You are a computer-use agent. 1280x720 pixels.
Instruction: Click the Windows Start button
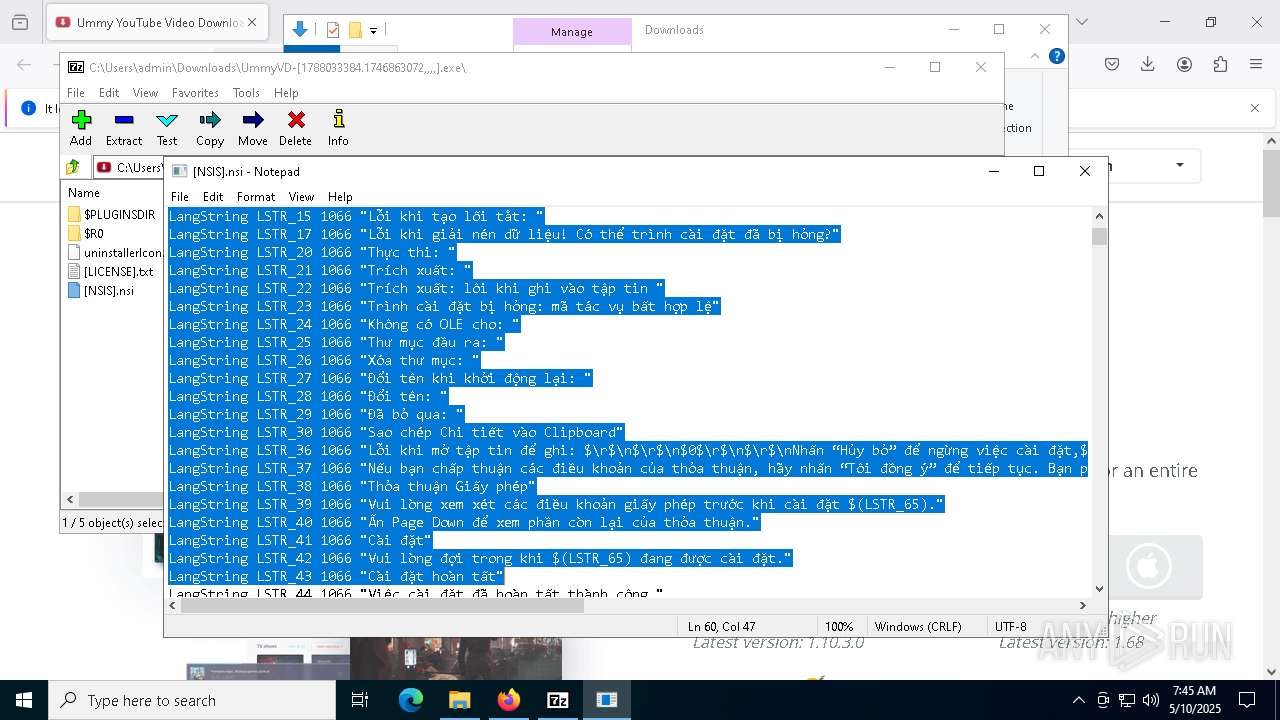tap(24, 700)
